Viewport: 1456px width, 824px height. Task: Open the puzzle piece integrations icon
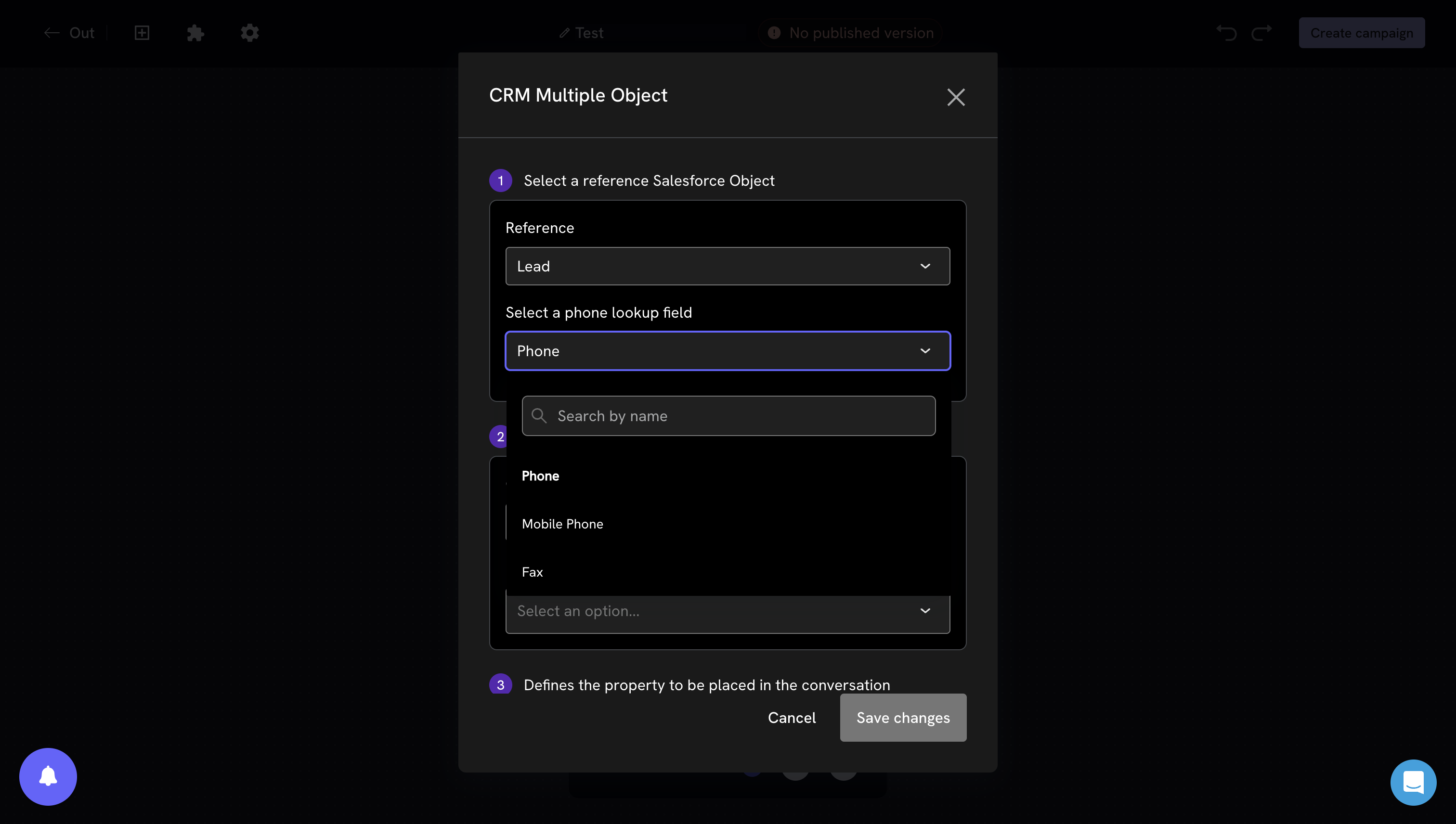click(195, 33)
